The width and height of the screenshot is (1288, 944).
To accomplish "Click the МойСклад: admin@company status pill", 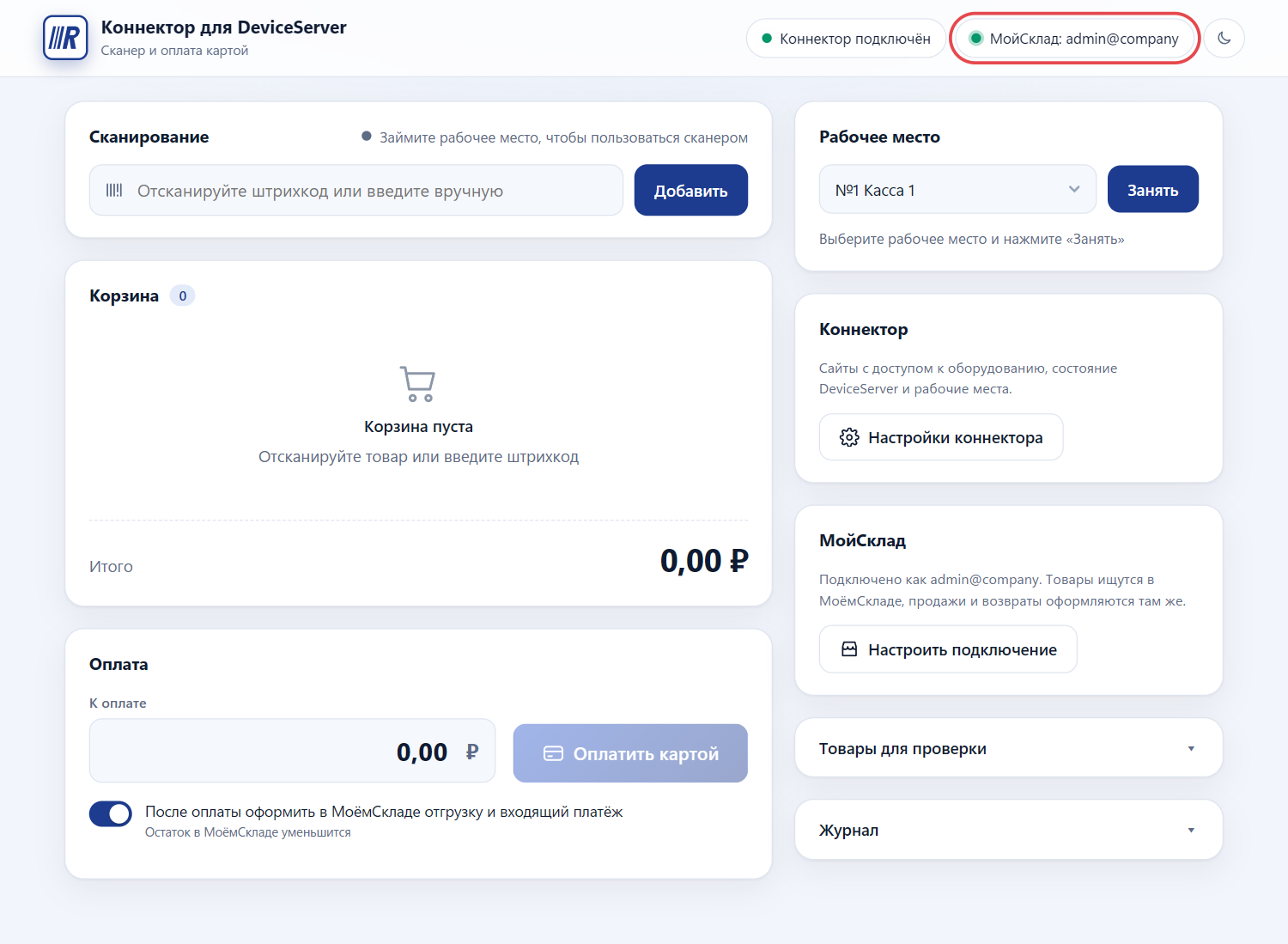I will pyautogui.click(x=1074, y=39).
